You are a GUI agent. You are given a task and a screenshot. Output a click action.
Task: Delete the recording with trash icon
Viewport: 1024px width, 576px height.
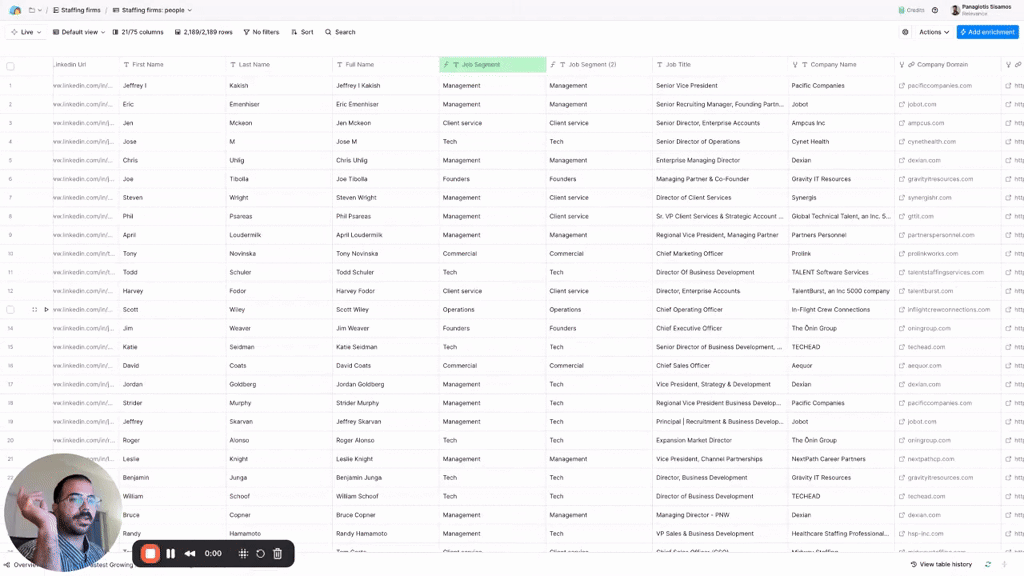pyautogui.click(x=278, y=553)
